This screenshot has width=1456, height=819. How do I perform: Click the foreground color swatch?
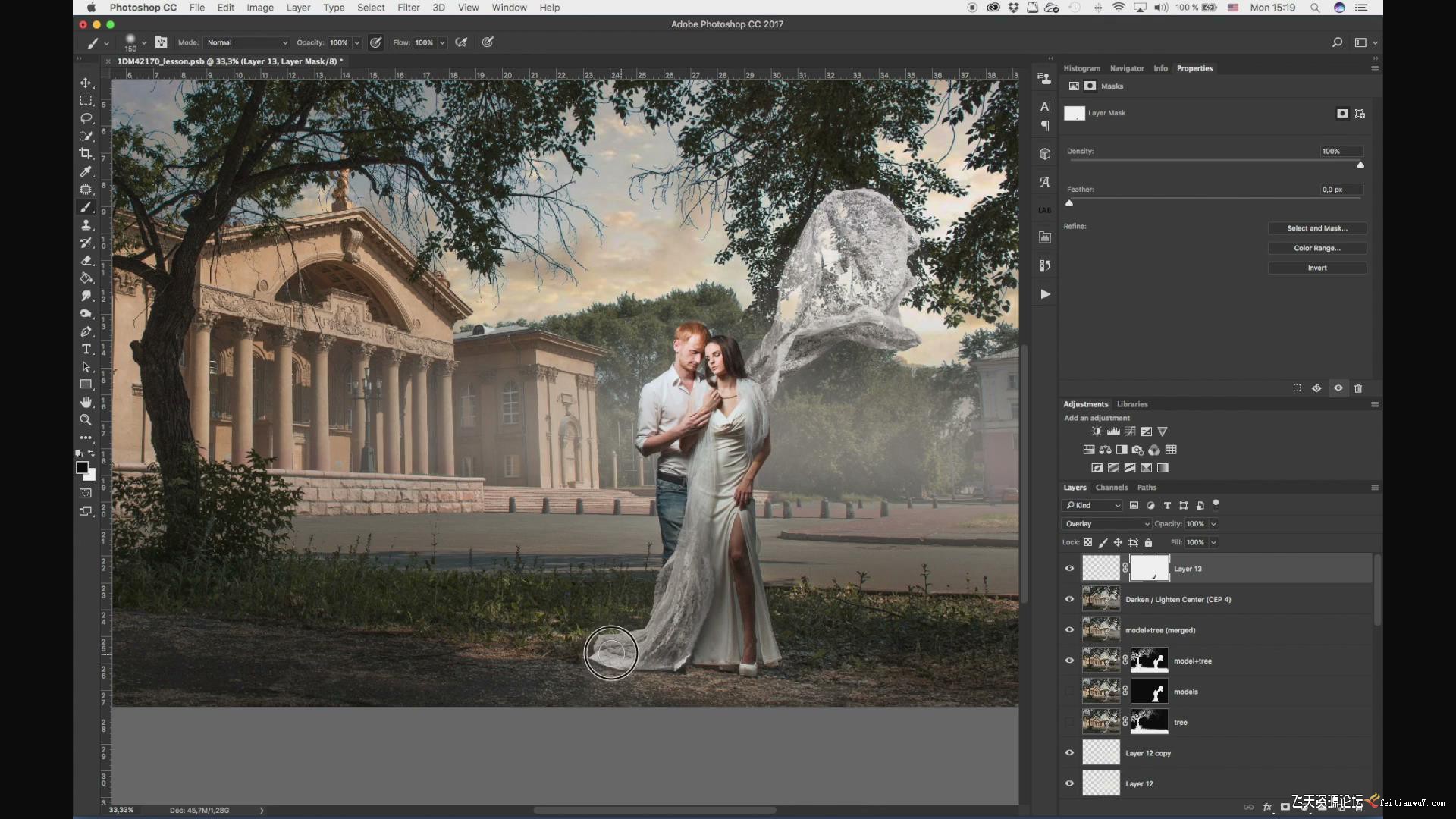click(x=82, y=468)
